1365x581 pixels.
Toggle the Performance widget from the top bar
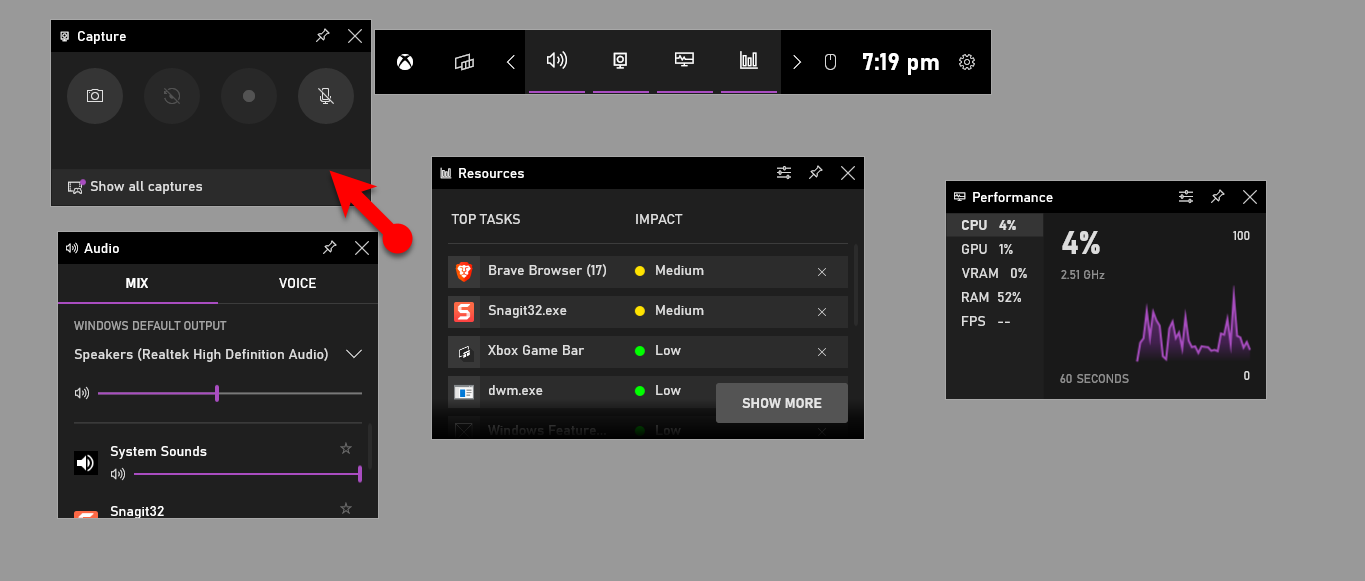coord(685,61)
